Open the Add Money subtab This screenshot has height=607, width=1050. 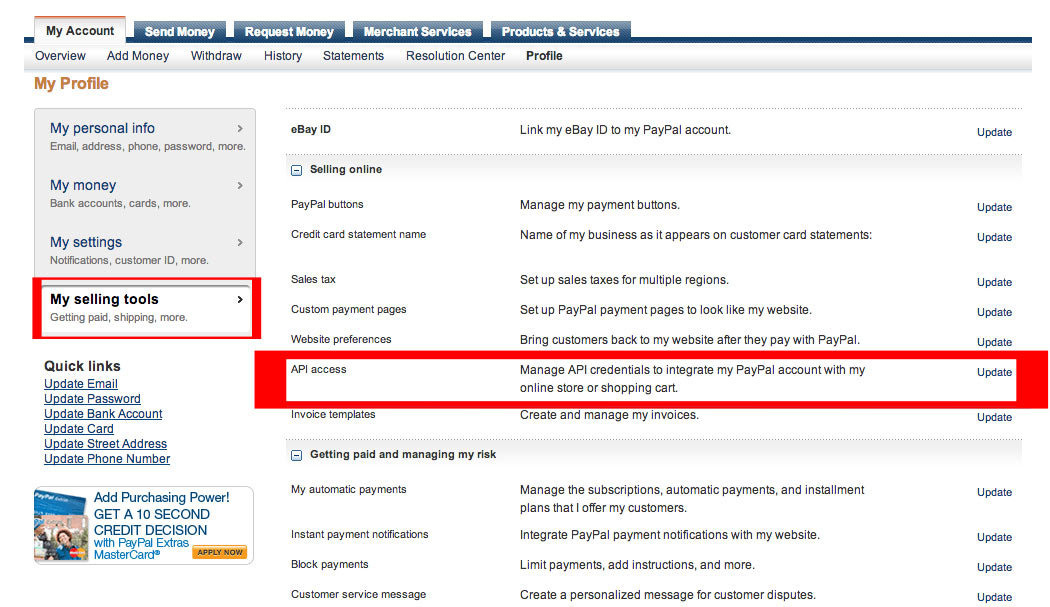pyautogui.click(x=138, y=56)
